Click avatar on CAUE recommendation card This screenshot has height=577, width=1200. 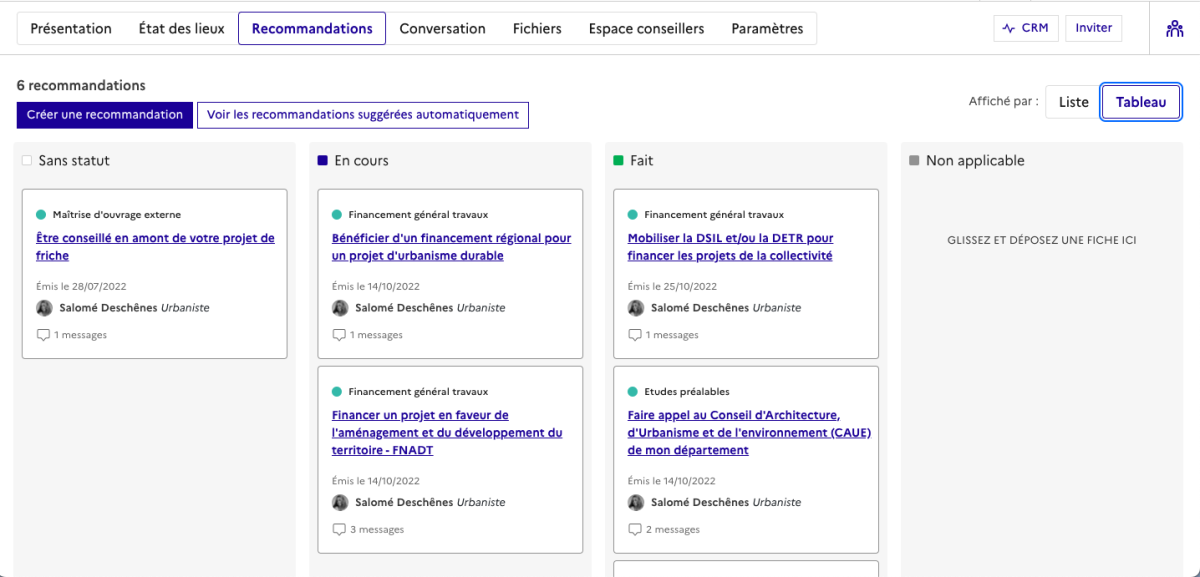[x=636, y=503]
